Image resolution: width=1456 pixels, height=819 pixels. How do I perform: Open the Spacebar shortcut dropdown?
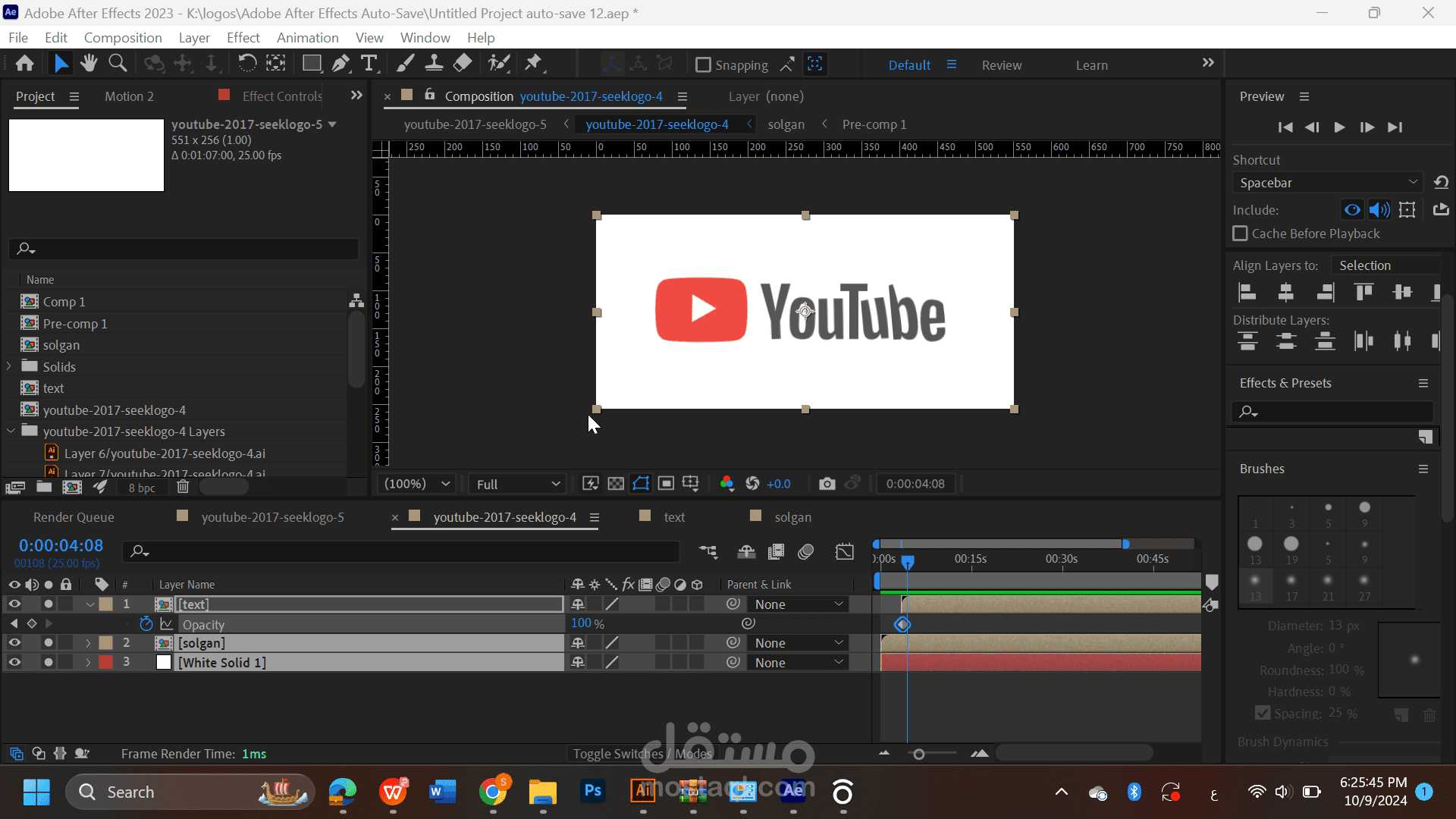tap(1328, 183)
